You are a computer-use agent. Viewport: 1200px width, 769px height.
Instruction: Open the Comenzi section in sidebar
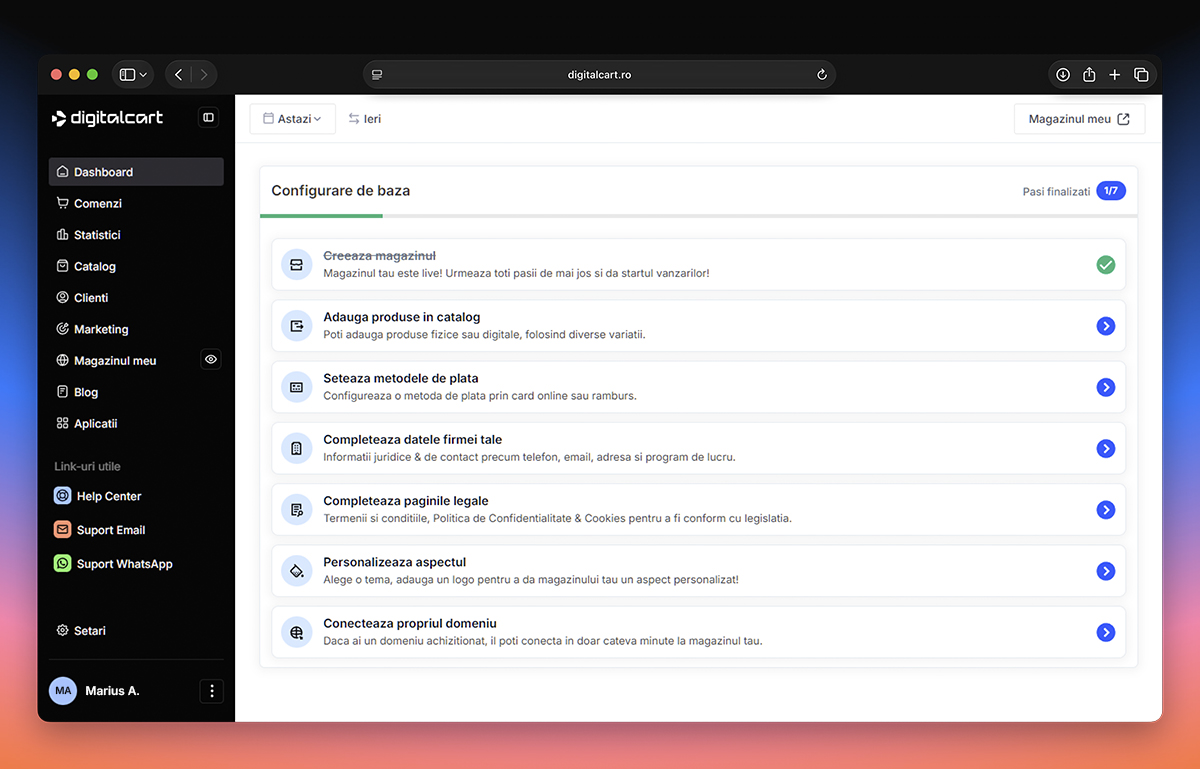point(62,203)
